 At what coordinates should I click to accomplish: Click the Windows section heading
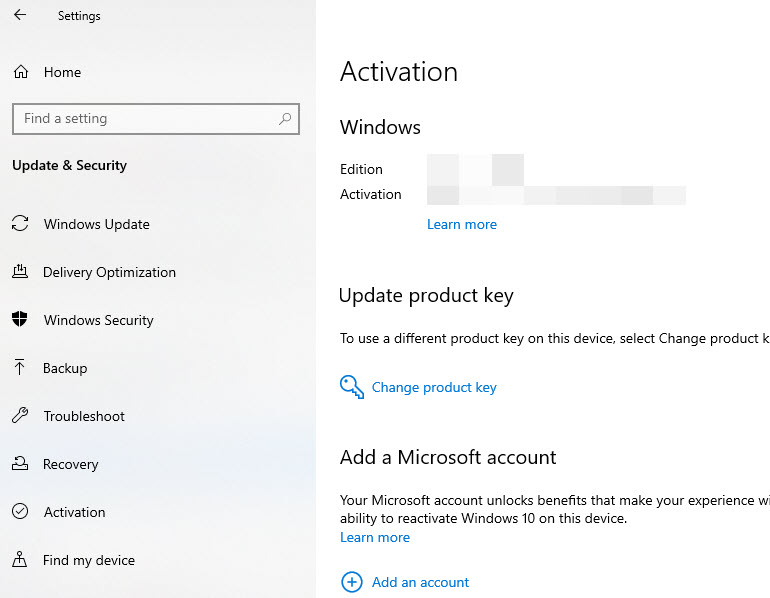(380, 128)
